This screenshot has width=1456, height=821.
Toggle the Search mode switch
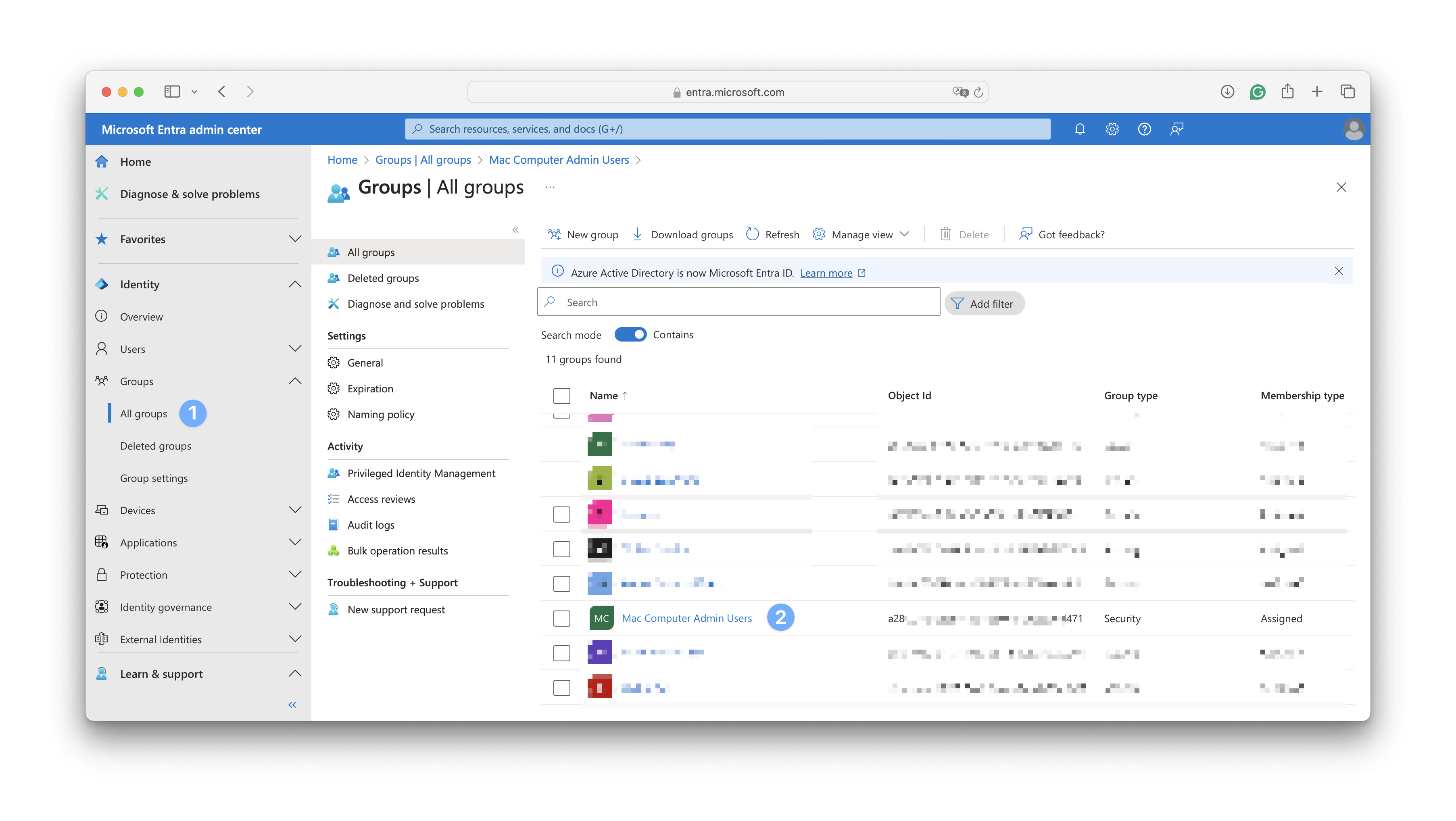pos(630,335)
